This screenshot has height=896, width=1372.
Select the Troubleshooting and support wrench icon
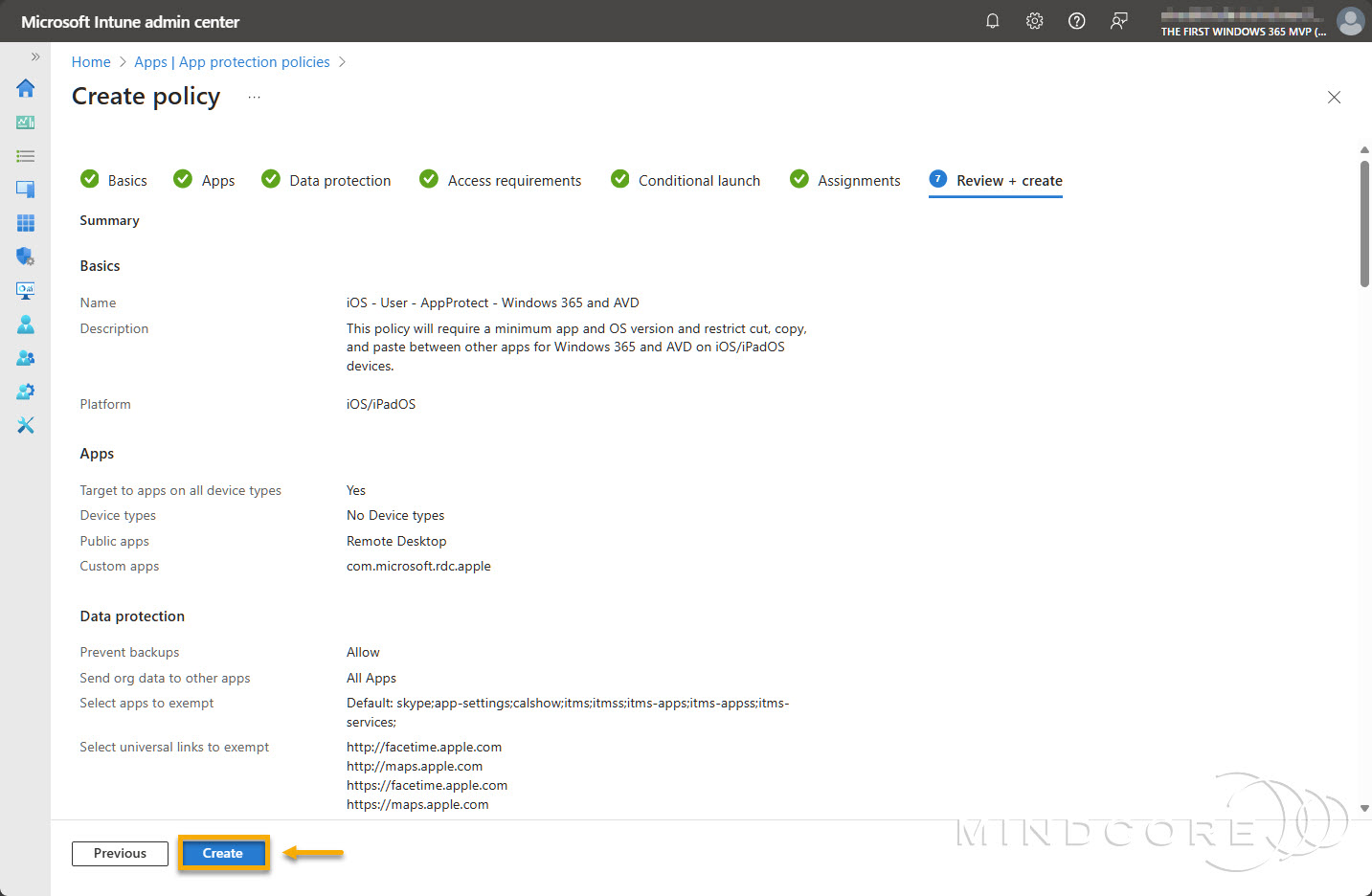25,424
